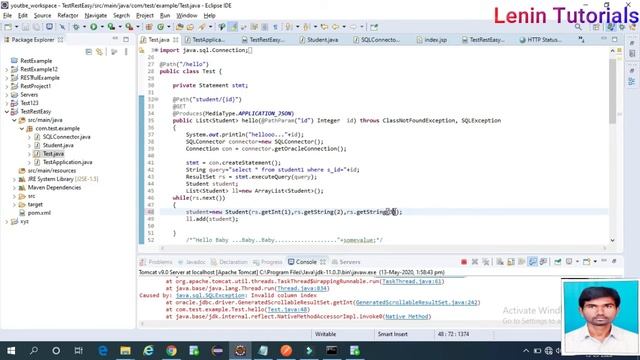Click the Back navigation arrow in the toolbar

[335, 27]
